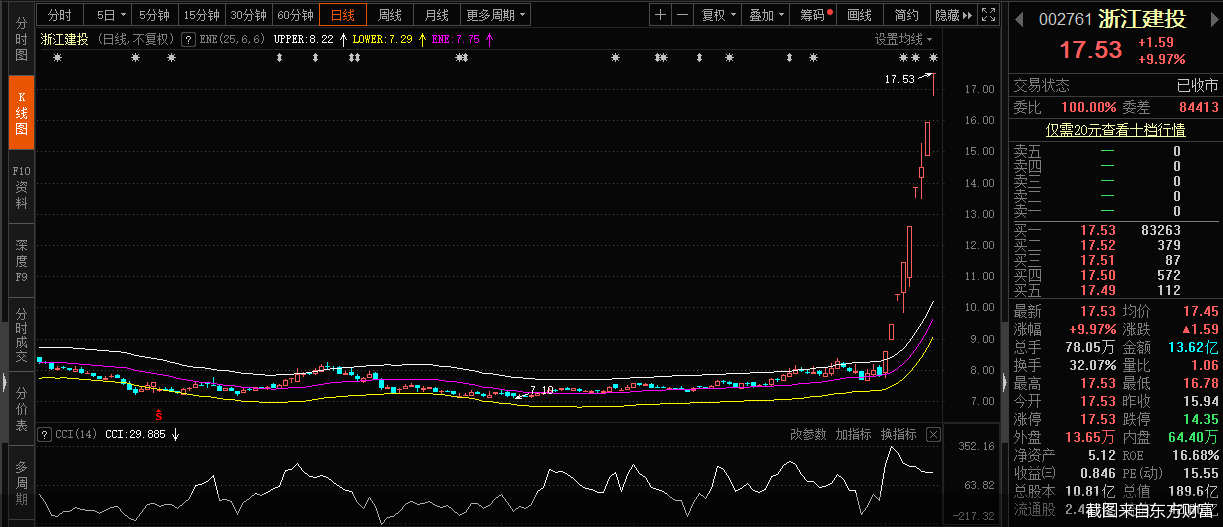Select 日线 daily period tab
Viewport: 1223px width, 527px height.
tap(343, 15)
